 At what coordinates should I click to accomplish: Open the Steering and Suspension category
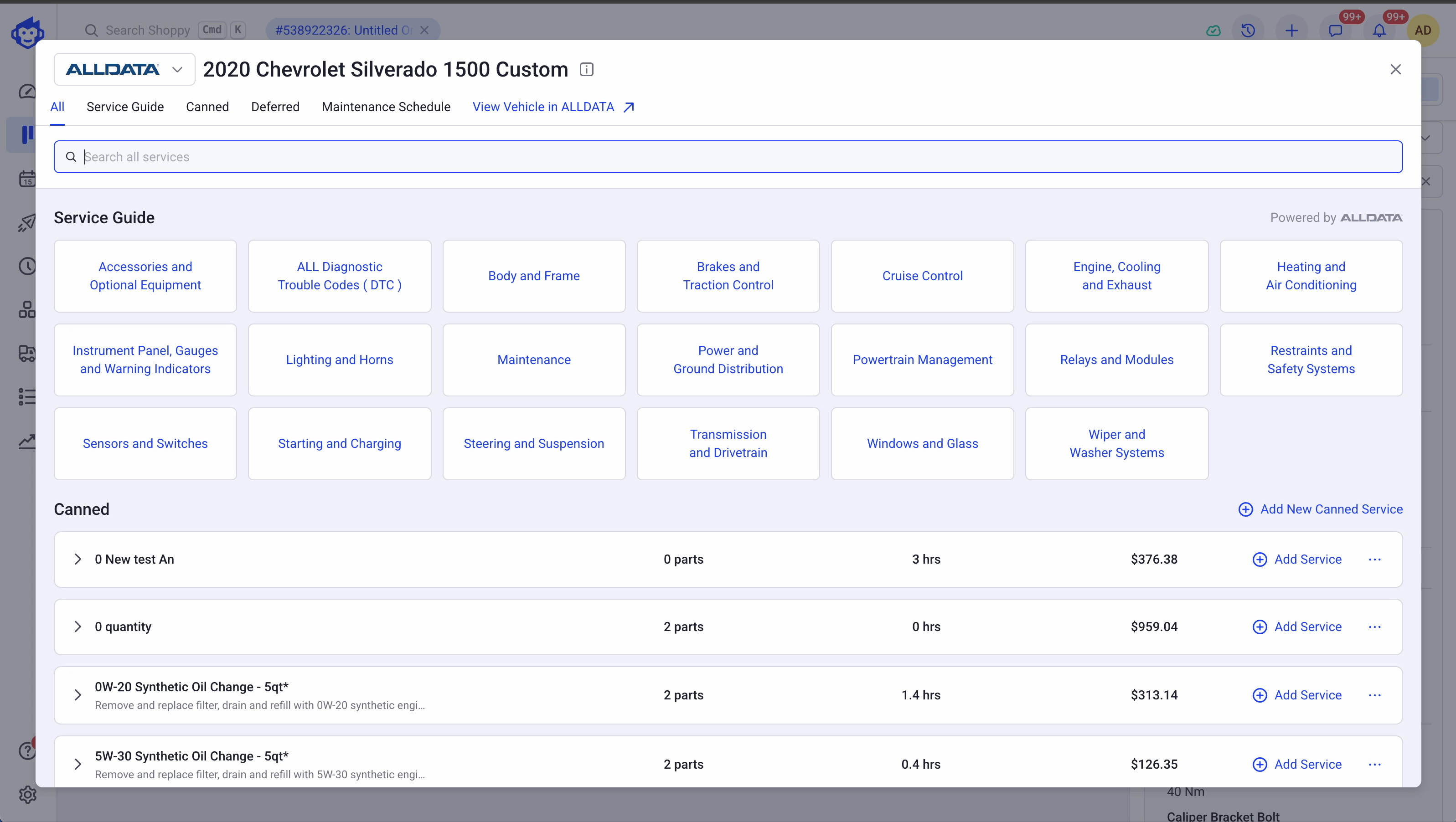[534, 444]
